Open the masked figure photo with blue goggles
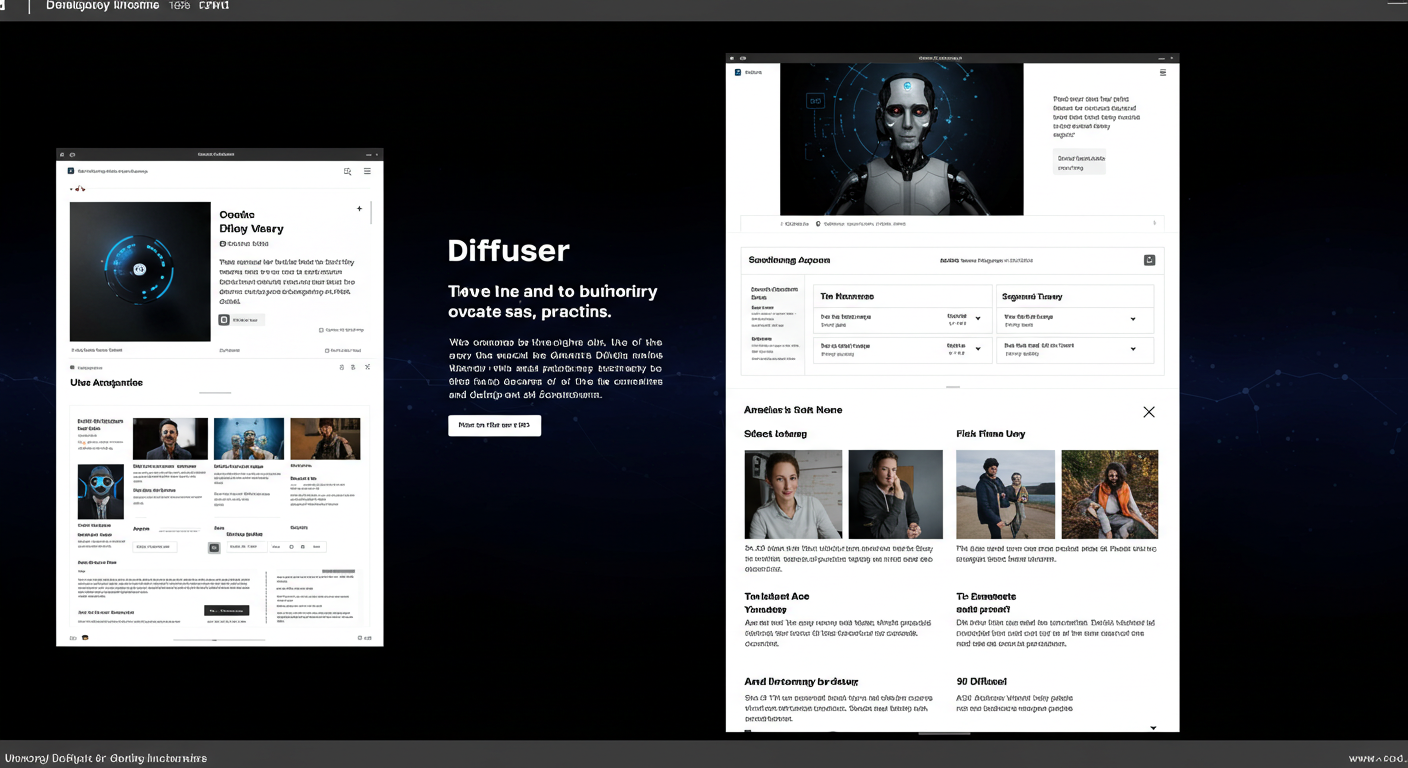This screenshot has height=768, width=1408. point(101,492)
